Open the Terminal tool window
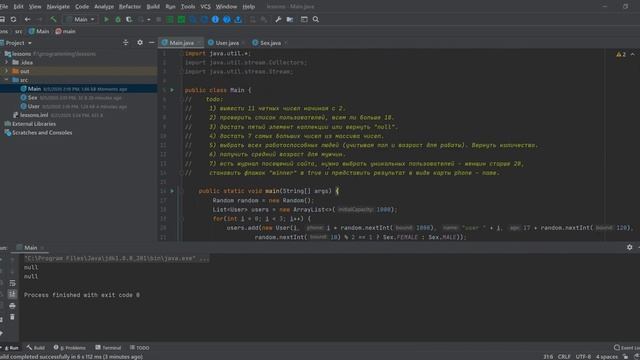Image resolution: width=640 pixels, height=360 pixels. tap(108, 348)
